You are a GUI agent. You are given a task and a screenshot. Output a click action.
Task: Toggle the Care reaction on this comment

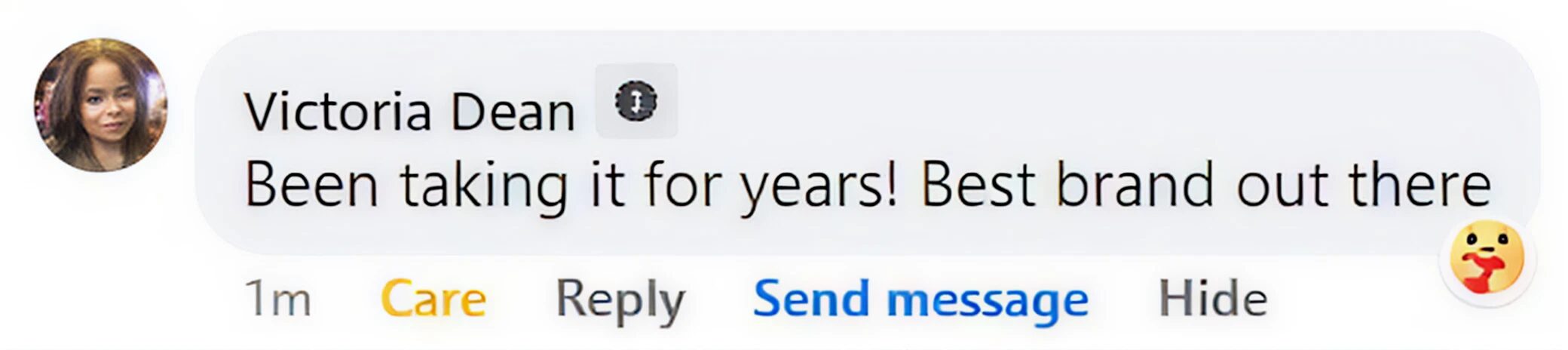[x=433, y=299]
